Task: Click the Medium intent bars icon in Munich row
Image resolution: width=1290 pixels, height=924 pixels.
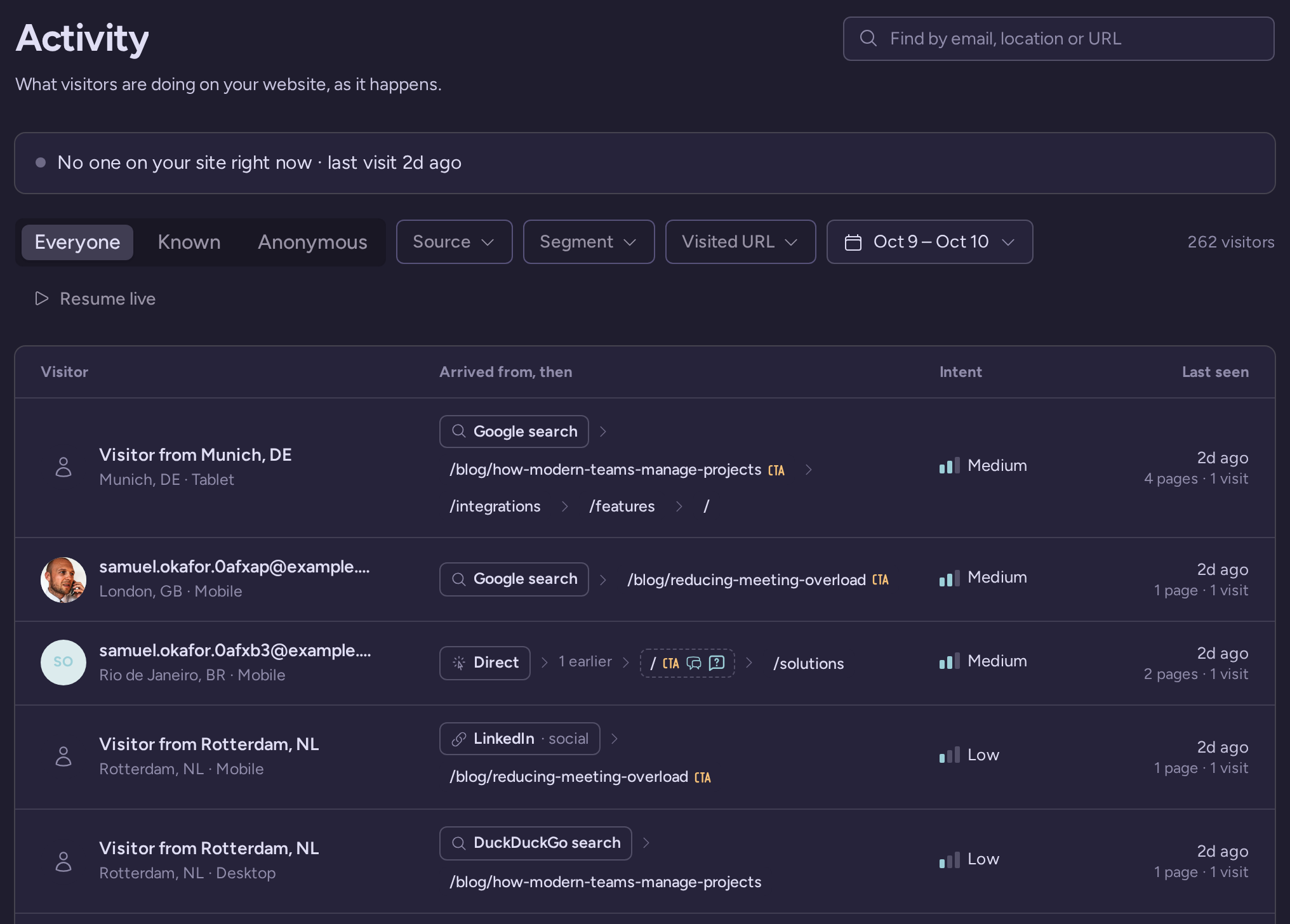Action: [950, 466]
